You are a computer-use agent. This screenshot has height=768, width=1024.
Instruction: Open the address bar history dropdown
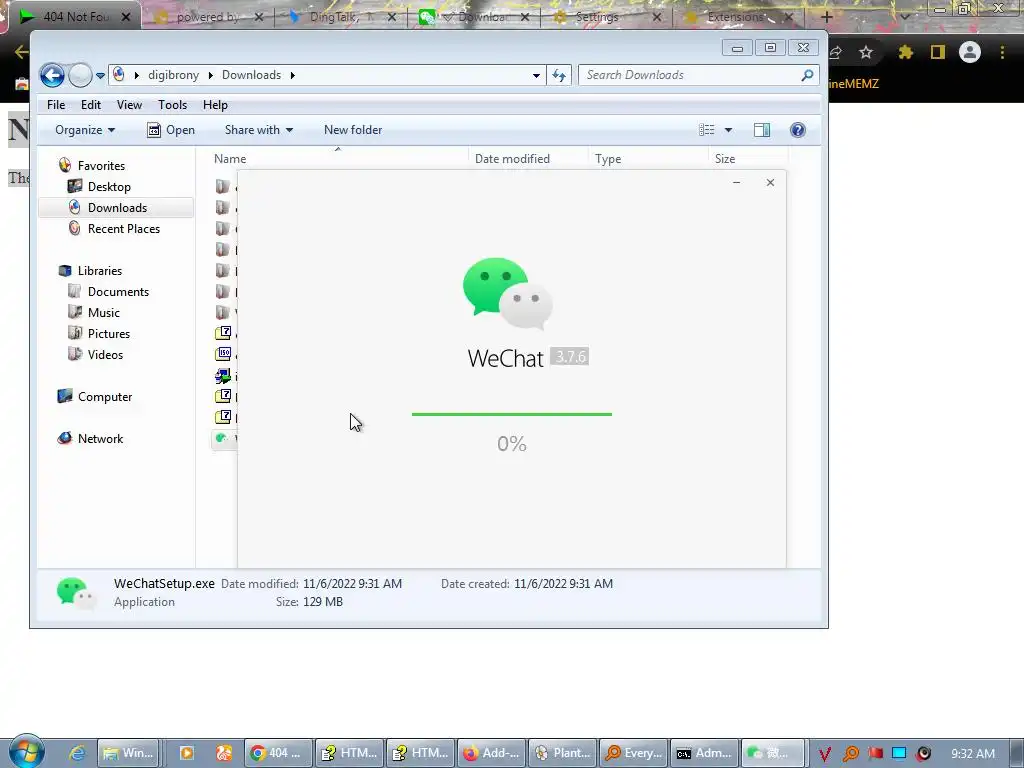(536, 76)
